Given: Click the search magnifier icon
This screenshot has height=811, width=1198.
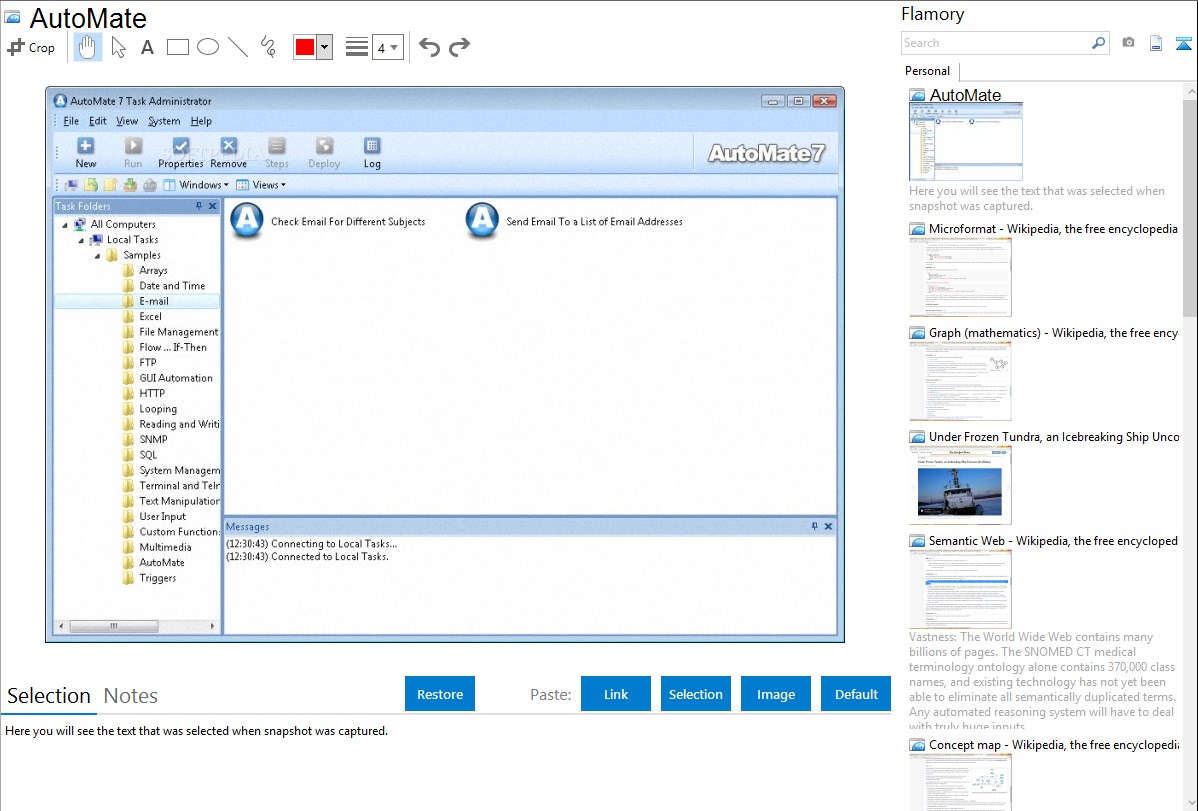Looking at the screenshot, I should tap(1099, 43).
